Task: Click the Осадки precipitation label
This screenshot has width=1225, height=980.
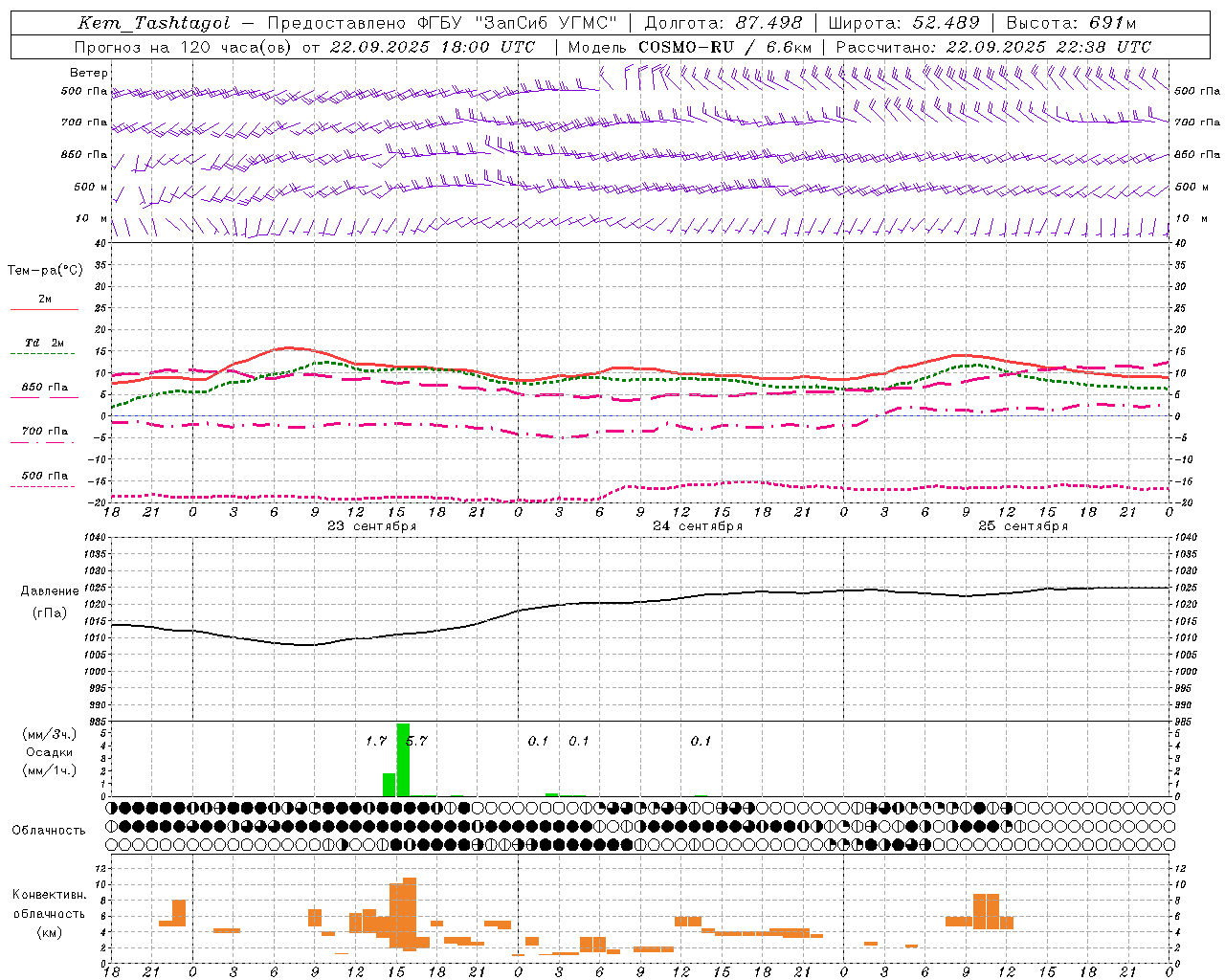Action: (50, 752)
